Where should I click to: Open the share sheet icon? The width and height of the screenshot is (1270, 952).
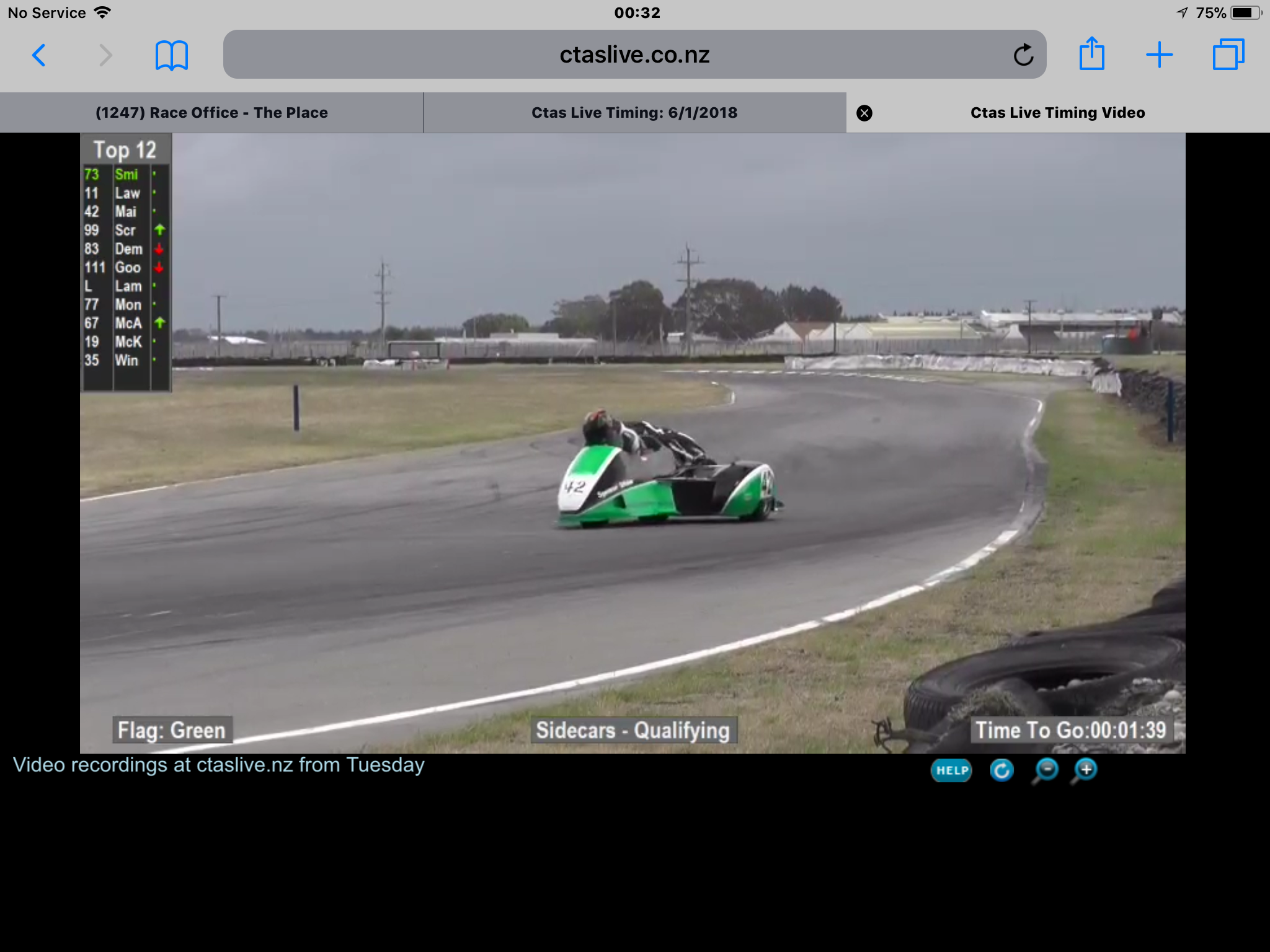click(1091, 54)
